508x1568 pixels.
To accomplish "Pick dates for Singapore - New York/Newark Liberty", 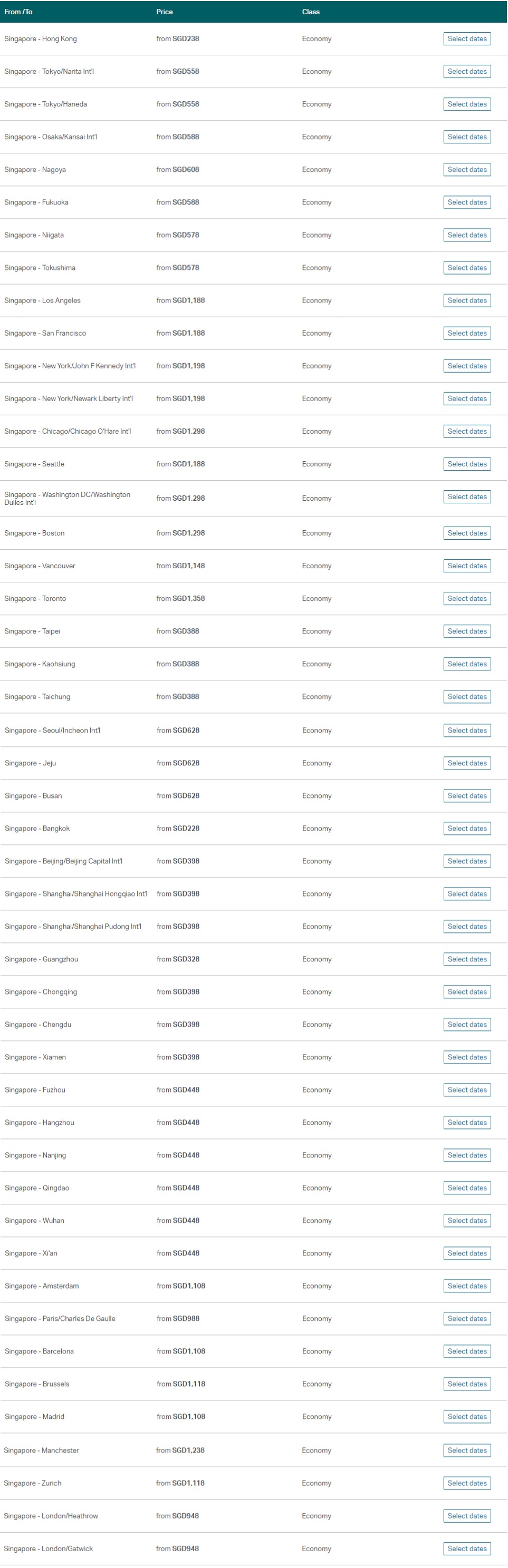I will pos(466,398).
